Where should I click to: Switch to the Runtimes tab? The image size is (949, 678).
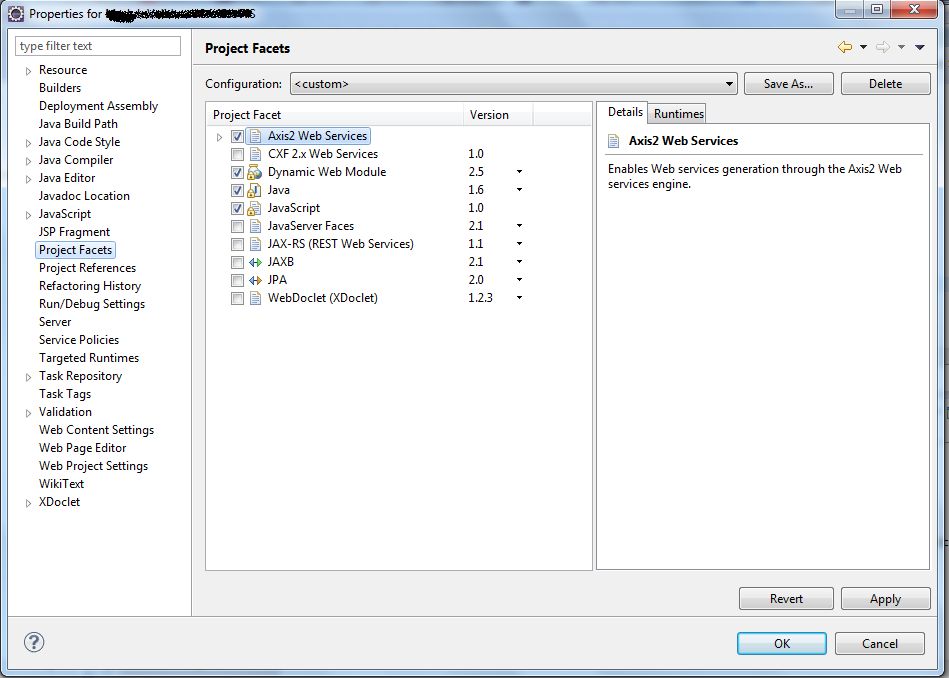678,114
